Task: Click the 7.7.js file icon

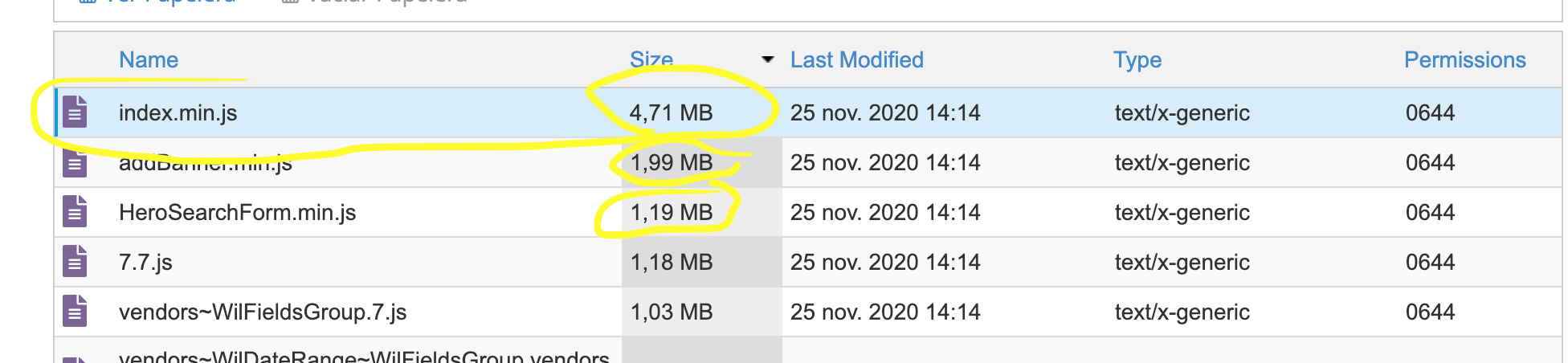Action: pos(75,262)
